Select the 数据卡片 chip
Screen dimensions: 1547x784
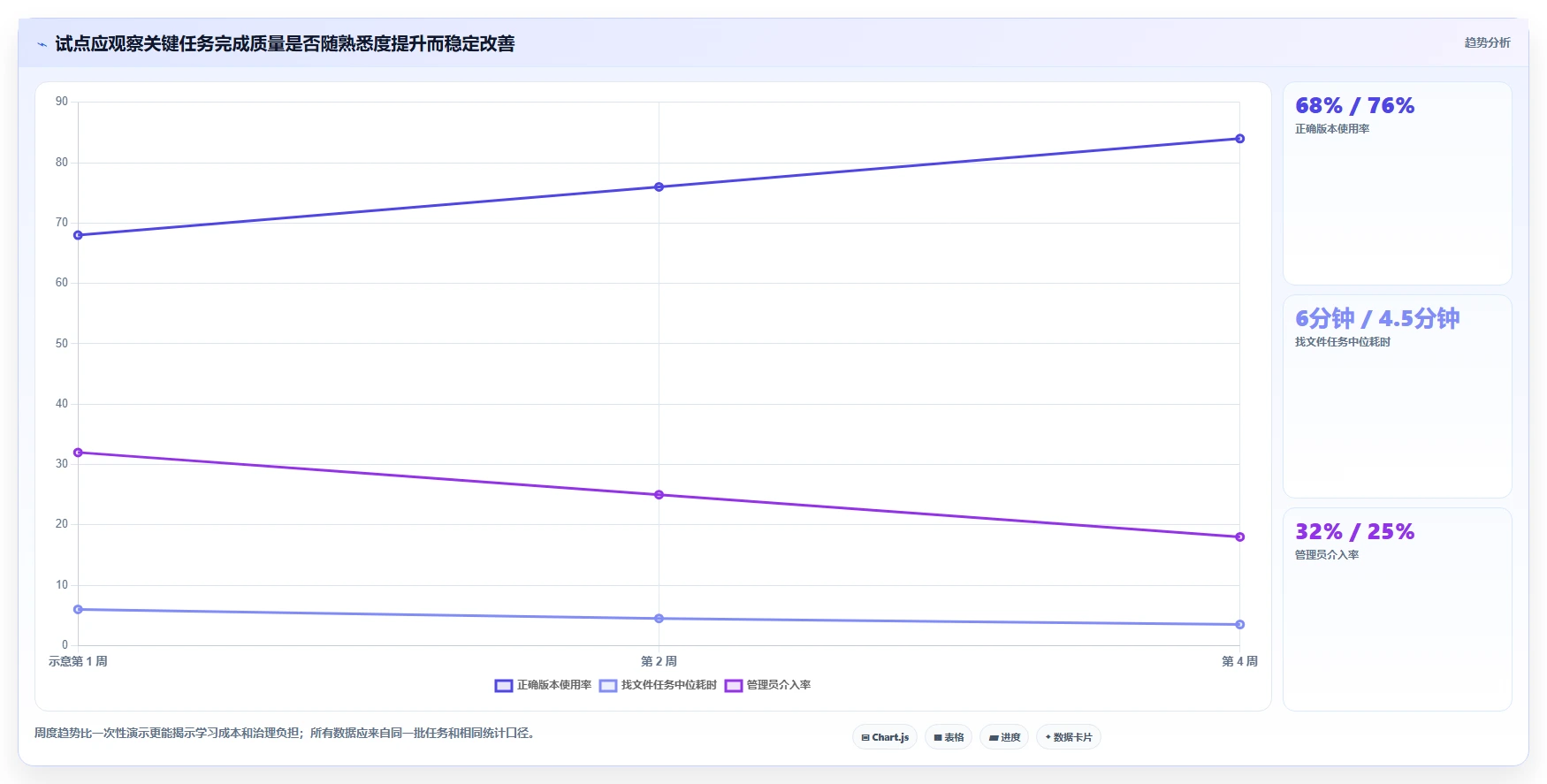(x=1068, y=737)
